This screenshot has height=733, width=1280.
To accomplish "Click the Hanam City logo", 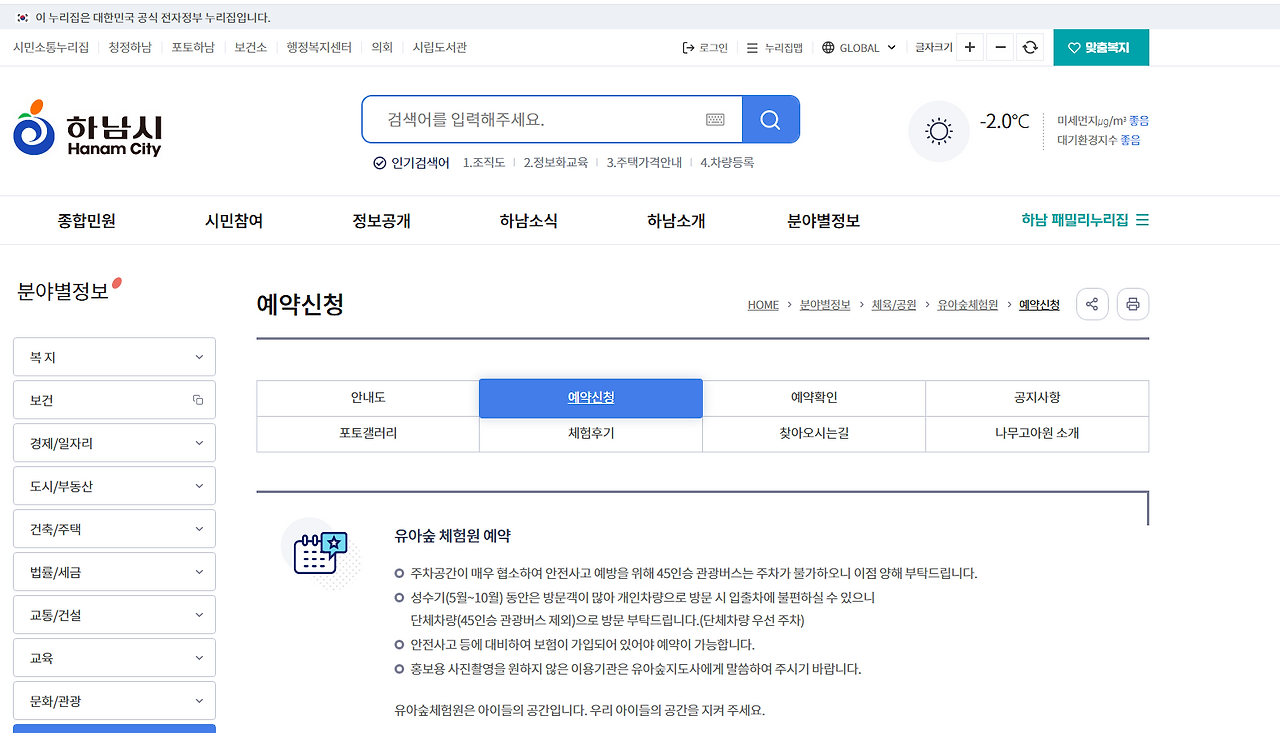I will pyautogui.click(x=87, y=129).
